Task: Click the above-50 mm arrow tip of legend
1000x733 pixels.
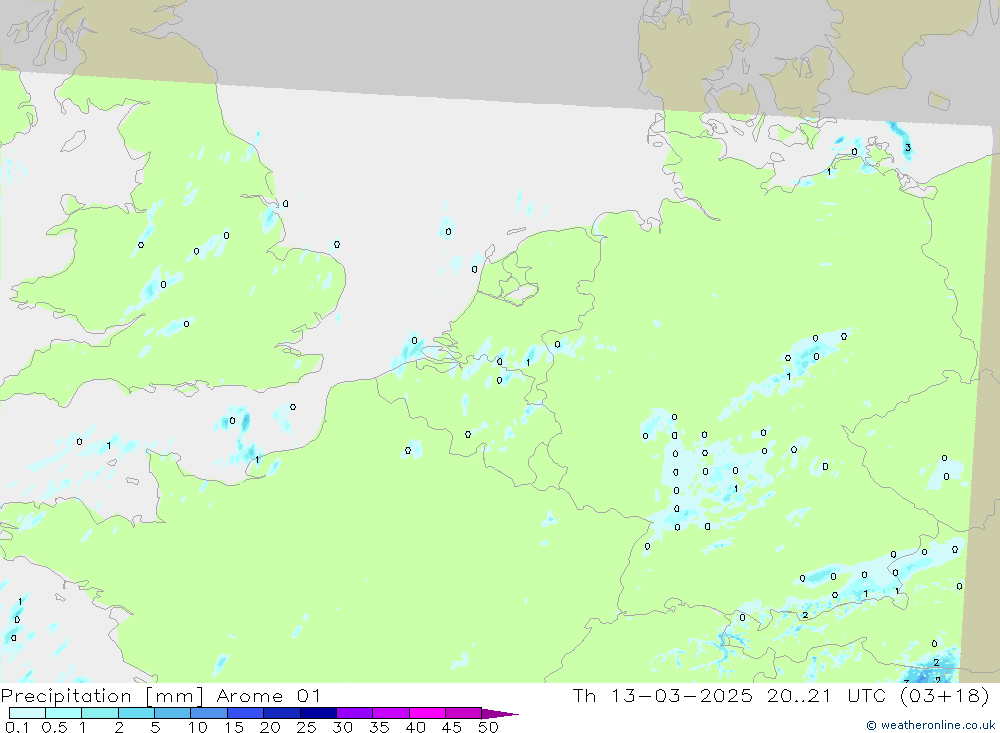Action: coord(500,713)
